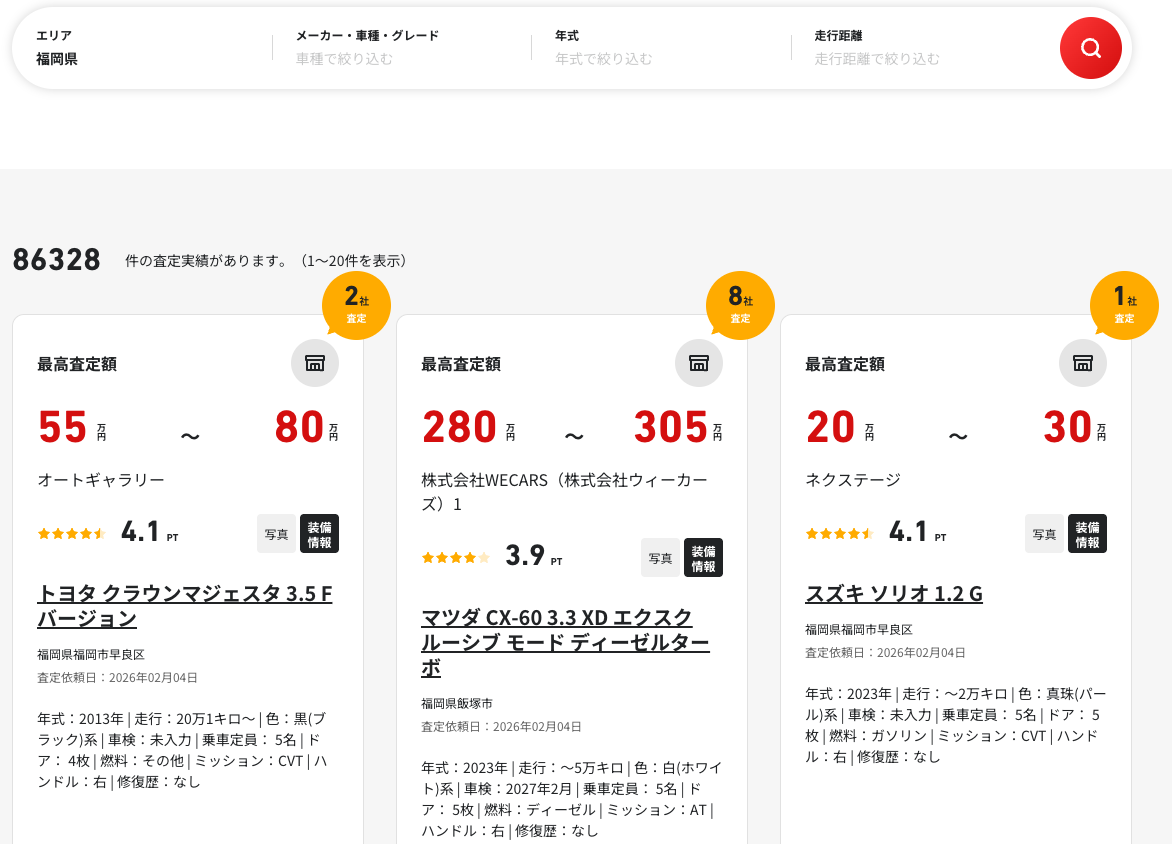Select 装備情報 tab on Crown Majesta card

(319, 534)
